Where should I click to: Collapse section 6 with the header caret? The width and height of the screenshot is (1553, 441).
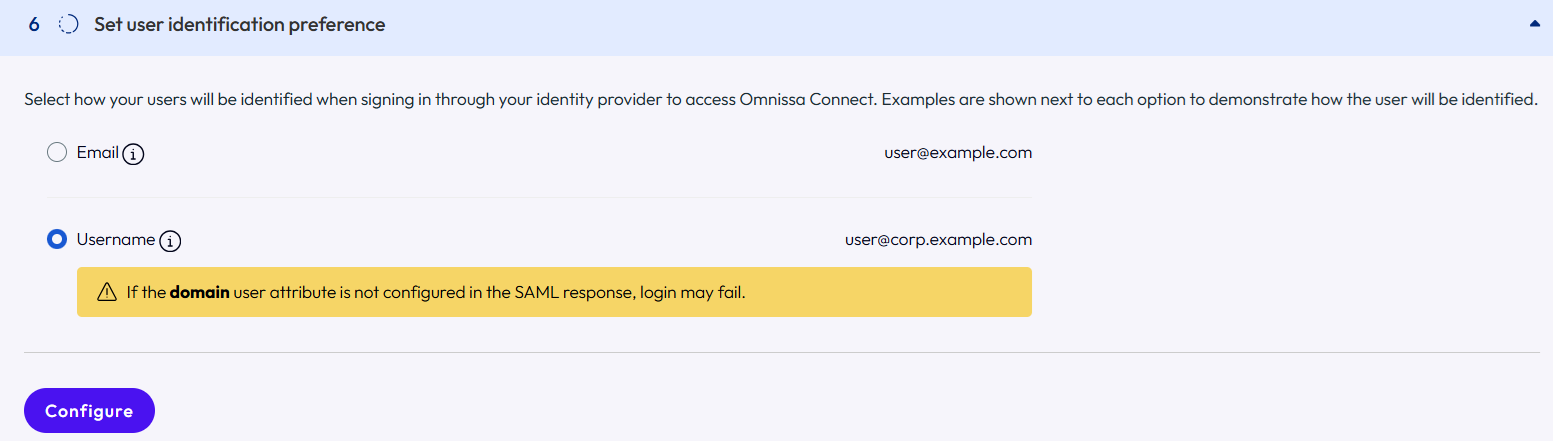pyautogui.click(x=1535, y=24)
